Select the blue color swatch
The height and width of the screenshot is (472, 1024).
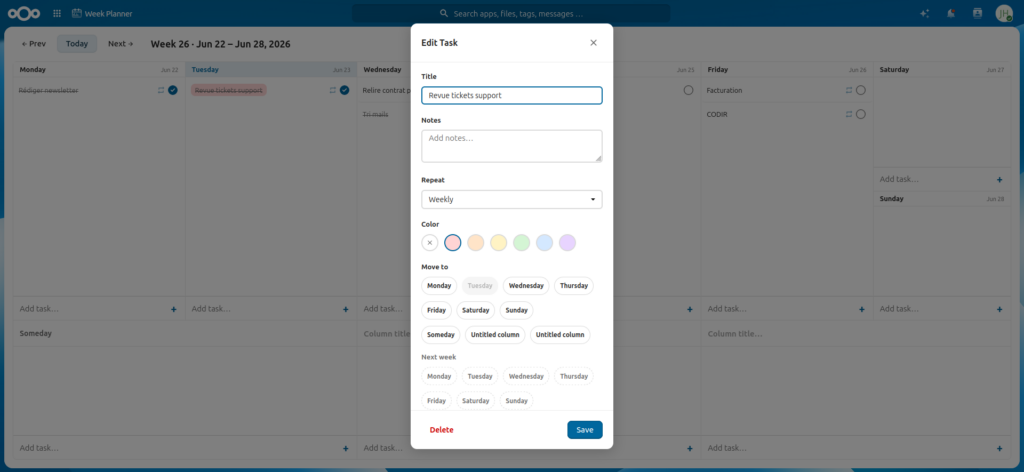(x=544, y=243)
